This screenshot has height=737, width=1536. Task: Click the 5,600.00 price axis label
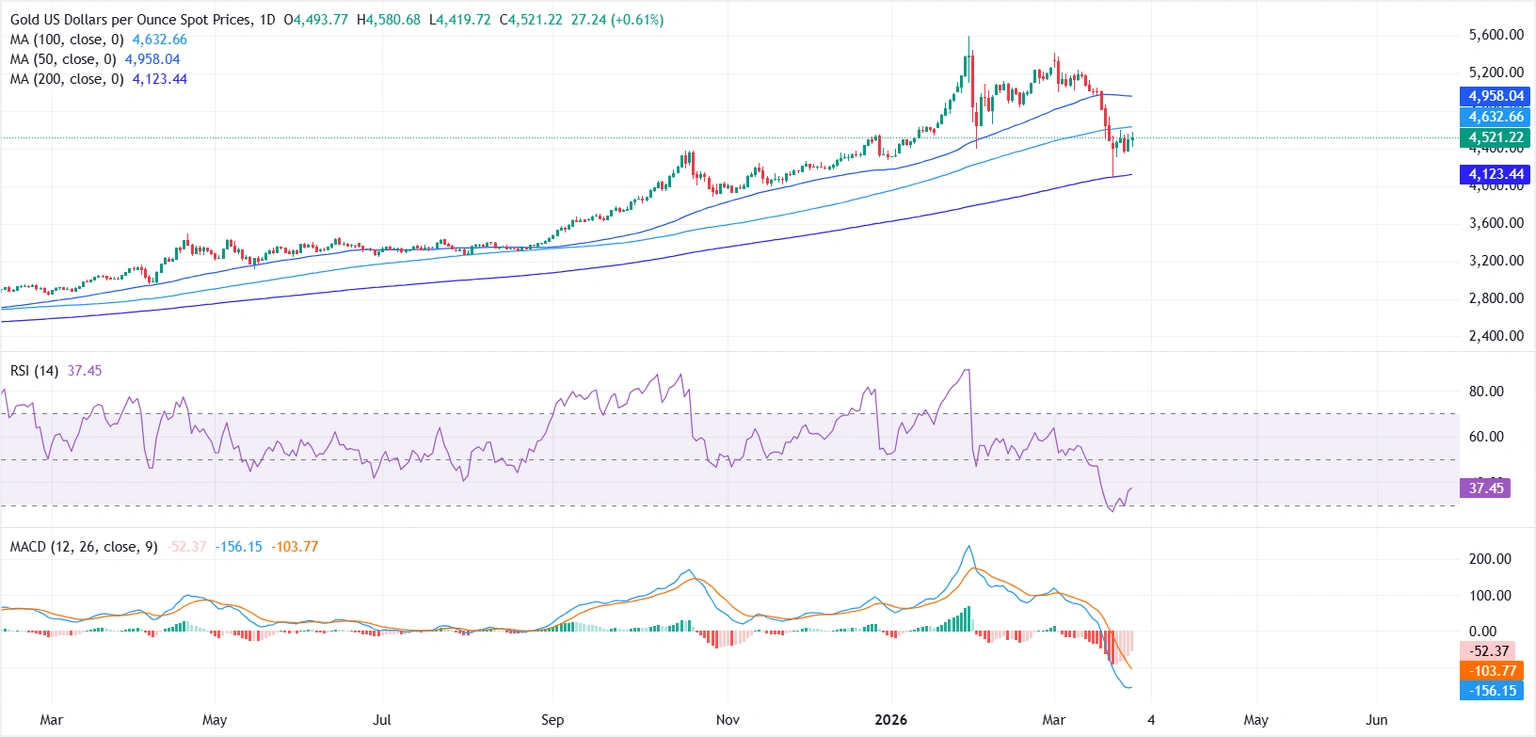[x=1496, y=35]
